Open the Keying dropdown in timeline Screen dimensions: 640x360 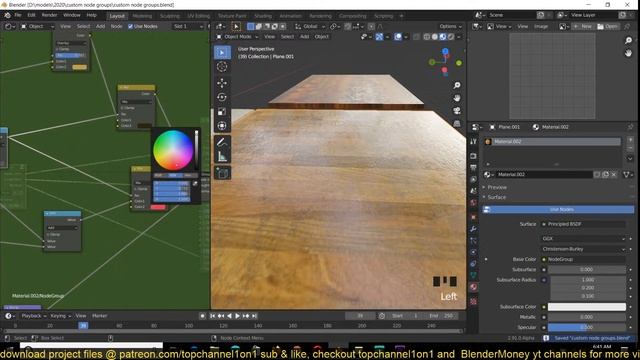click(x=60, y=316)
